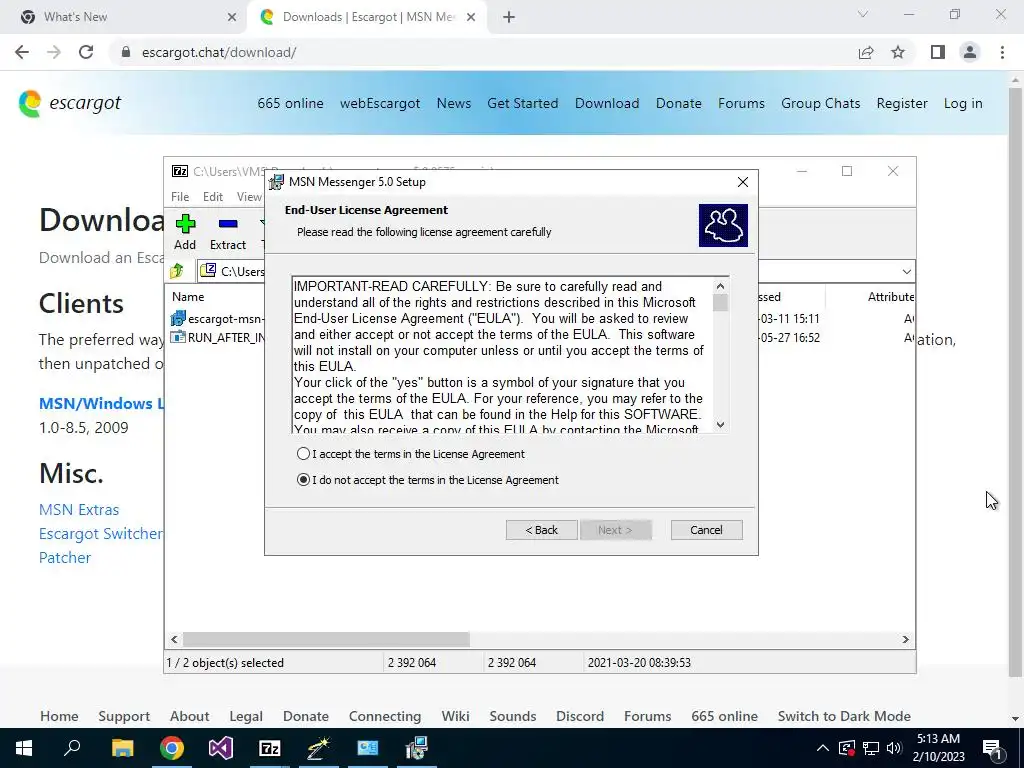1024x768 pixels.
Task: Open the webEscargot nav link
Action: (380, 103)
